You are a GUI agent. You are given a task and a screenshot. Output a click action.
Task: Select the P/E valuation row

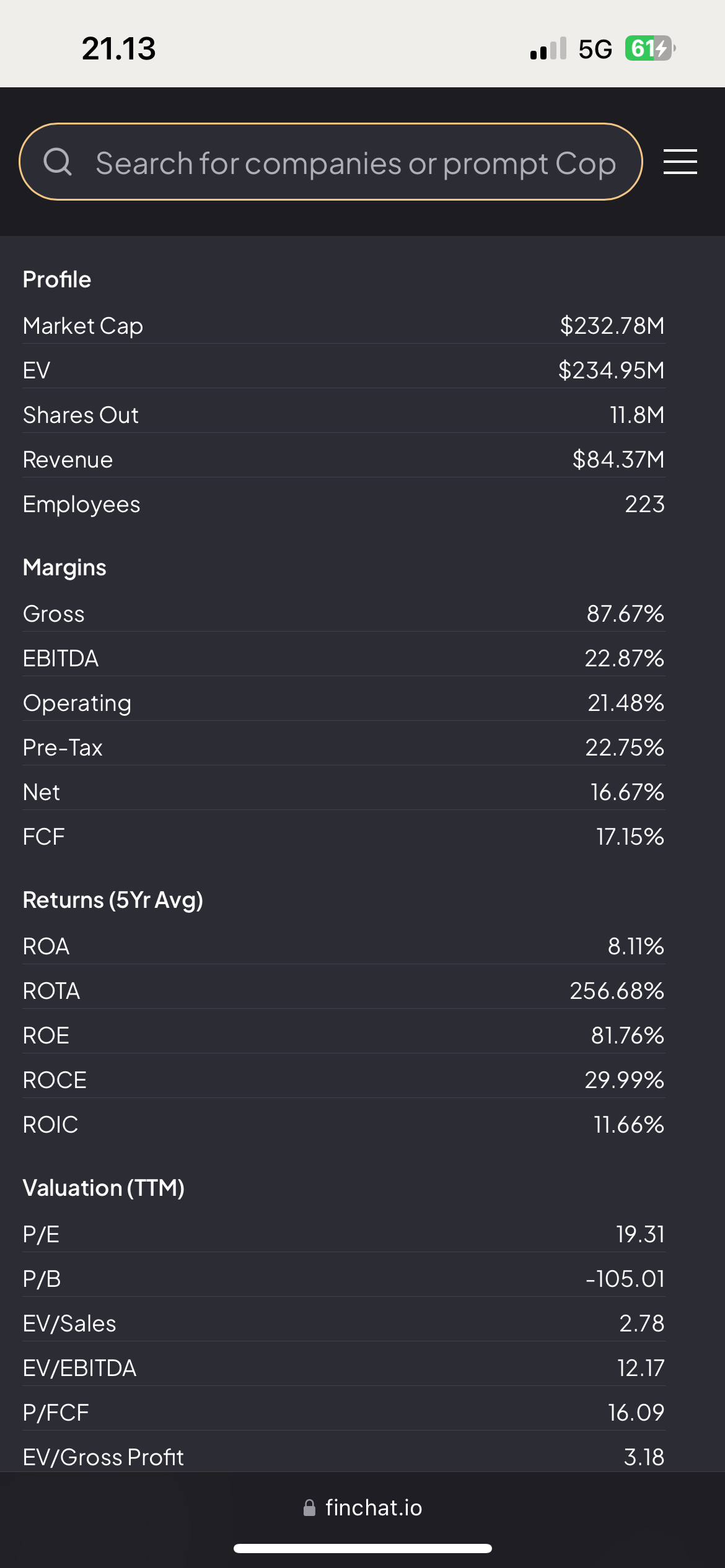343,1234
